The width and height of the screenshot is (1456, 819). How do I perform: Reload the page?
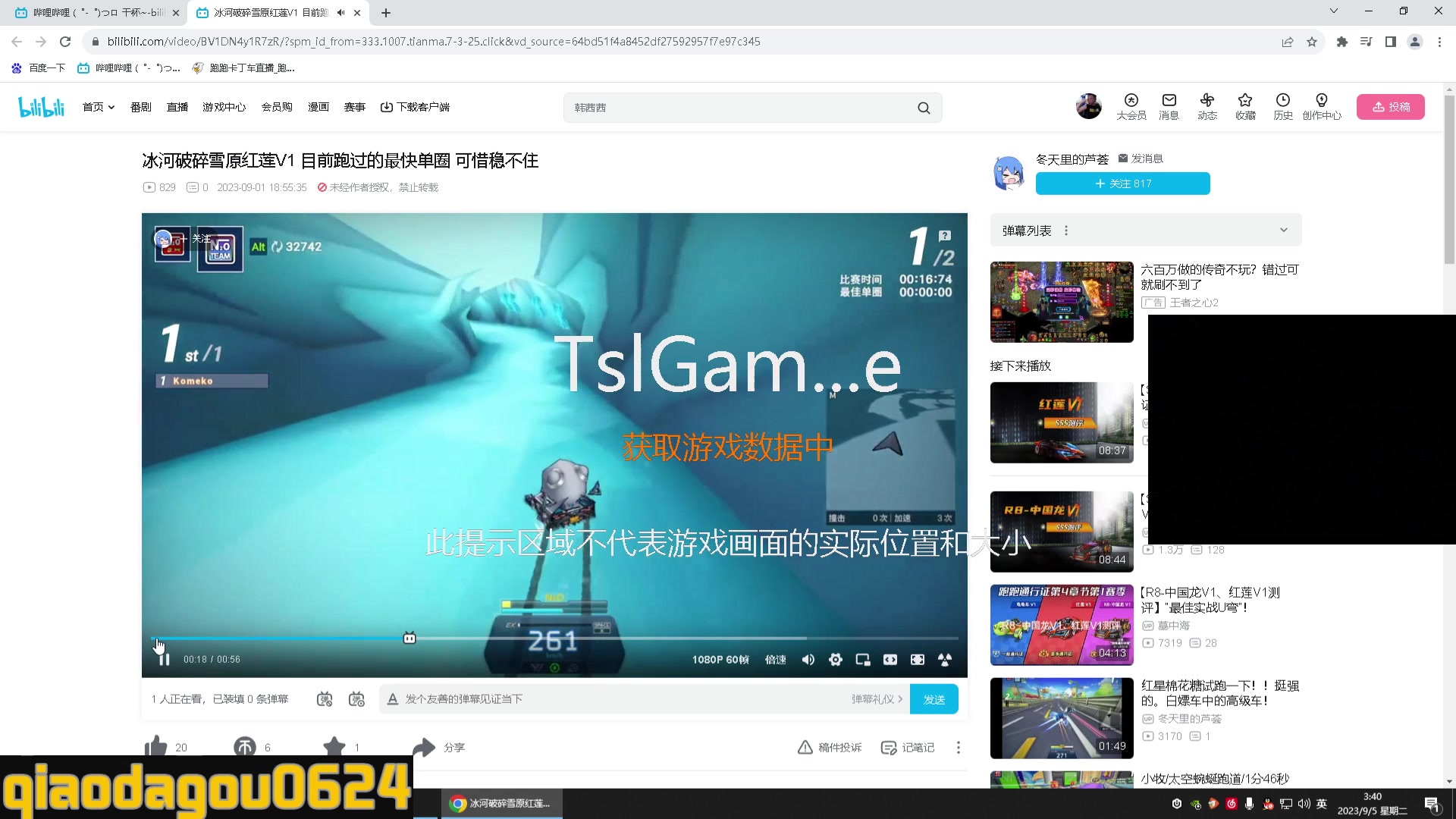[65, 42]
